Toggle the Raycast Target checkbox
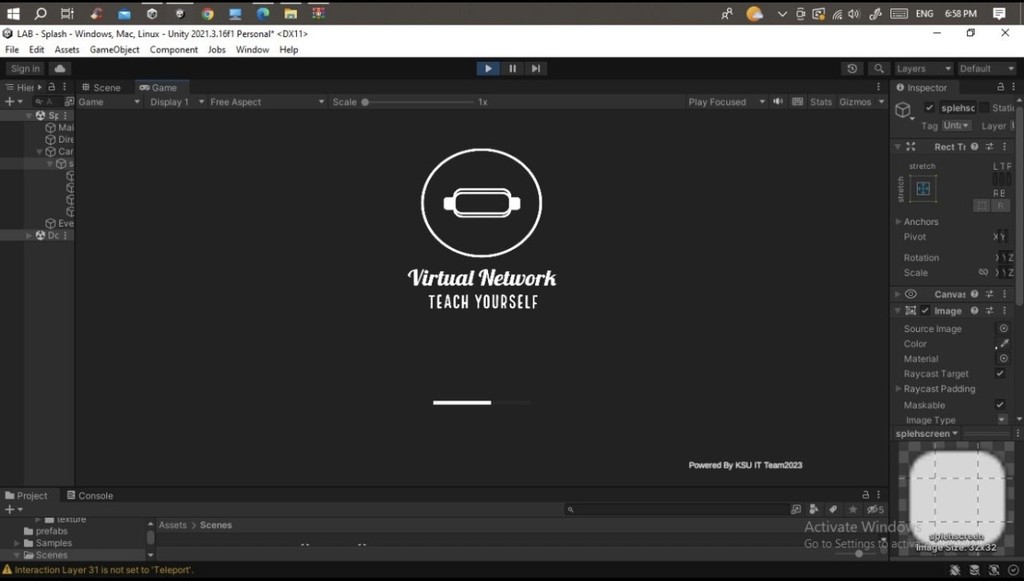This screenshot has height=581, width=1024. click(x=1000, y=374)
